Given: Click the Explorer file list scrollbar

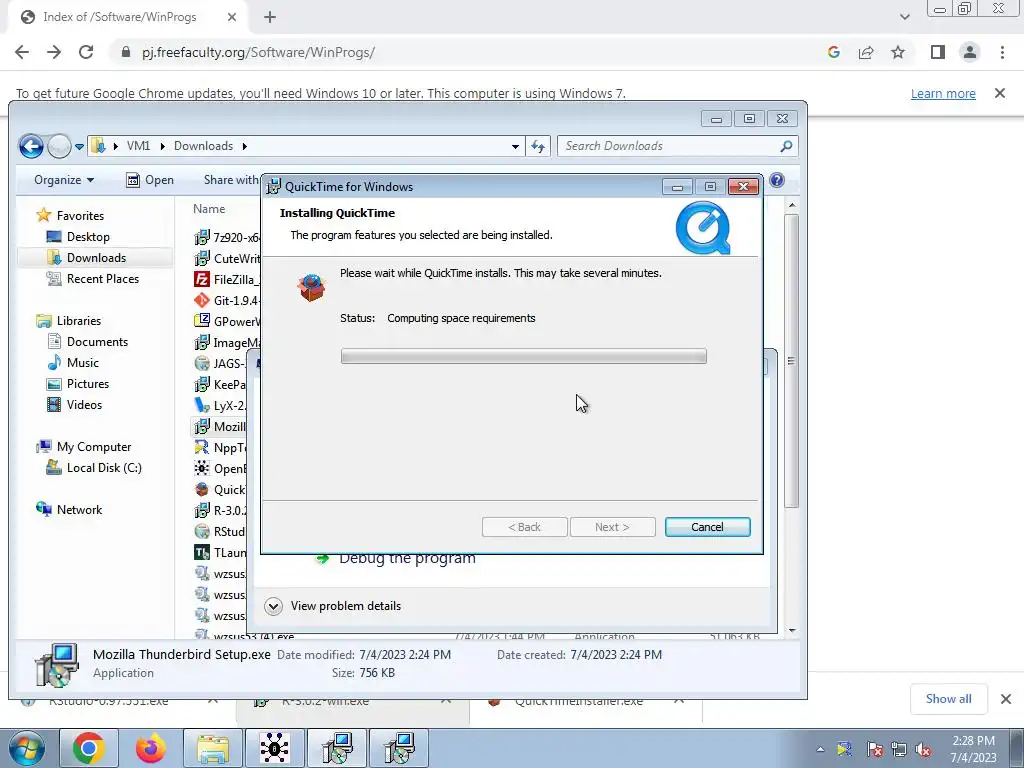Looking at the screenshot, I should tap(792, 361).
